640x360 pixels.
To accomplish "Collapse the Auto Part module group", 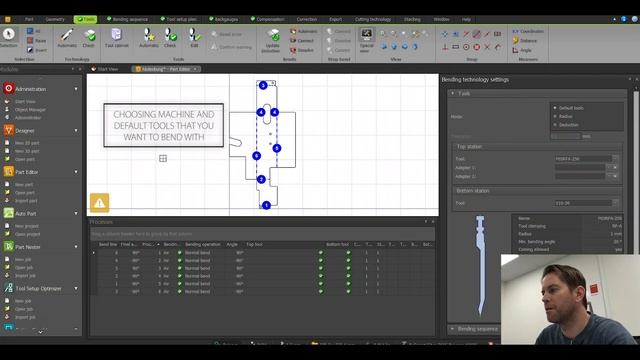I will [76, 213].
